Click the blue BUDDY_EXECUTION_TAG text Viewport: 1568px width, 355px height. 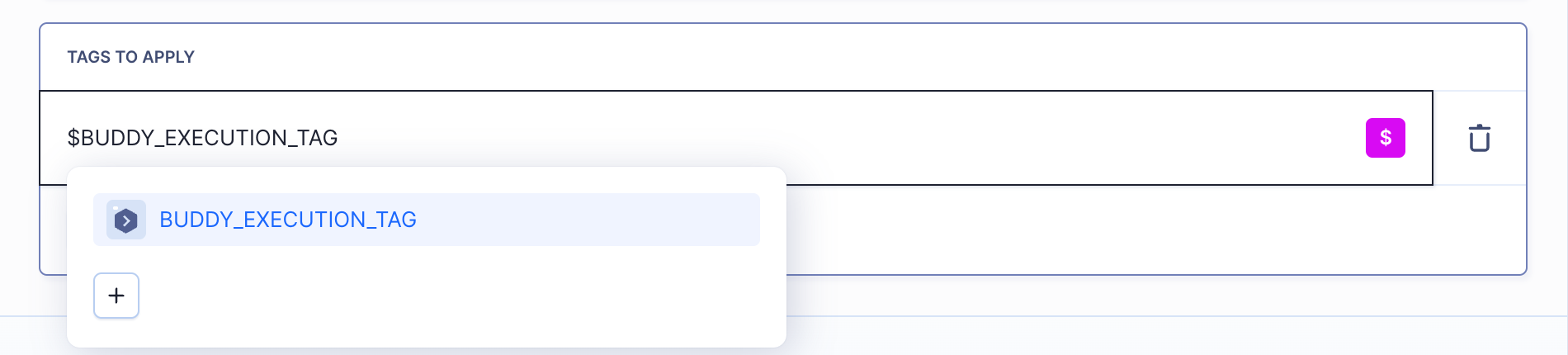click(288, 220)
